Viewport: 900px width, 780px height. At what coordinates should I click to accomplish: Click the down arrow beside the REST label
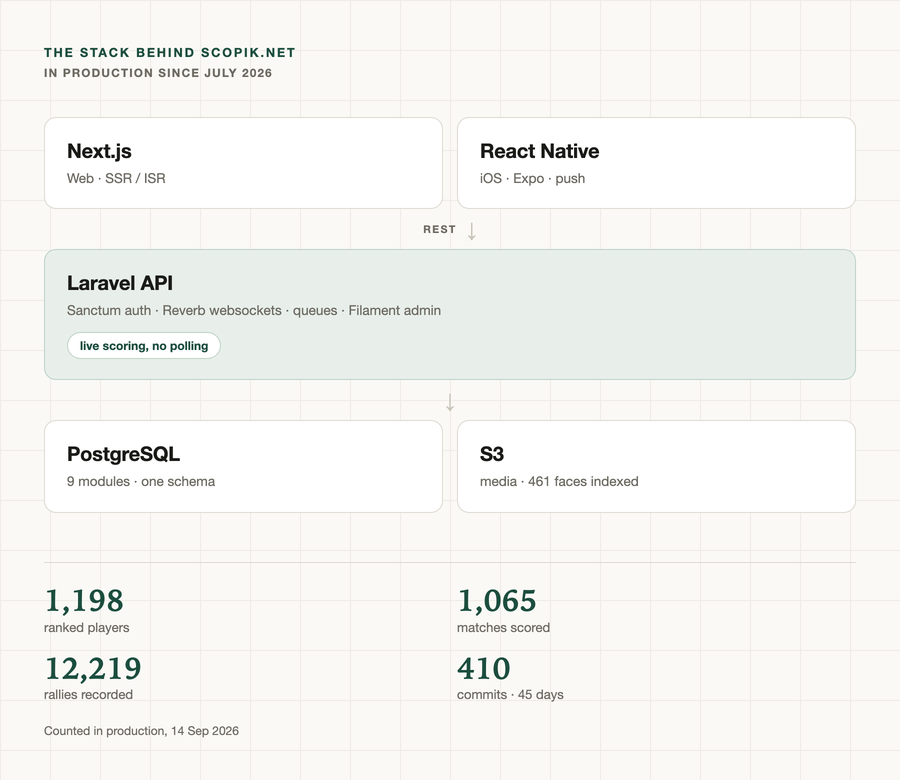point(472,231)
